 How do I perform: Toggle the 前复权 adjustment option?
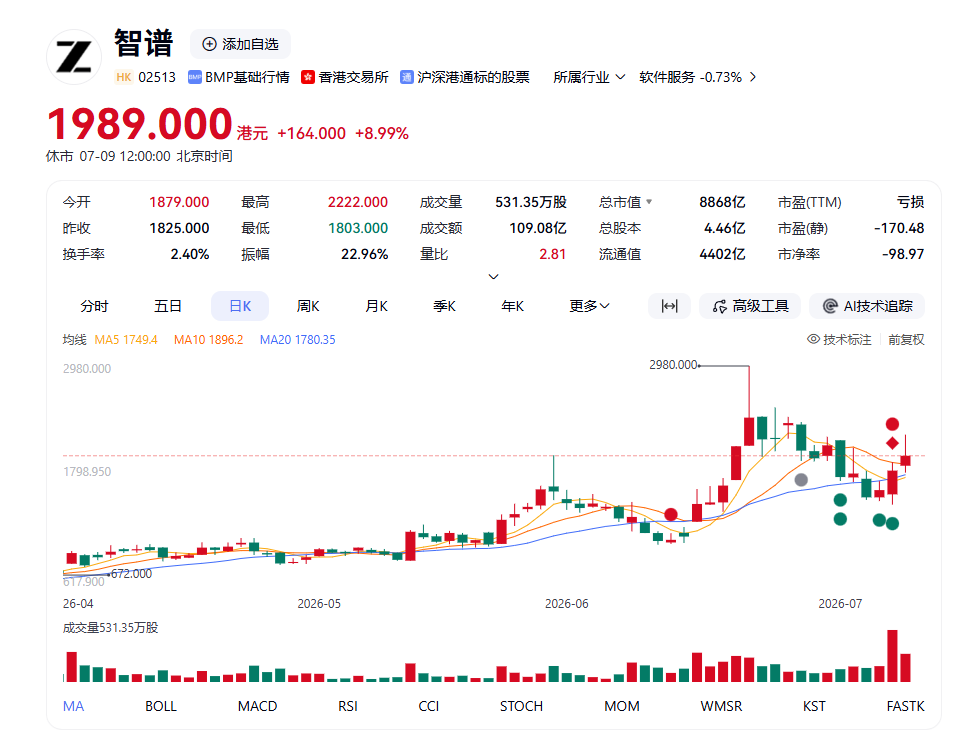click(x=906, y=339)
